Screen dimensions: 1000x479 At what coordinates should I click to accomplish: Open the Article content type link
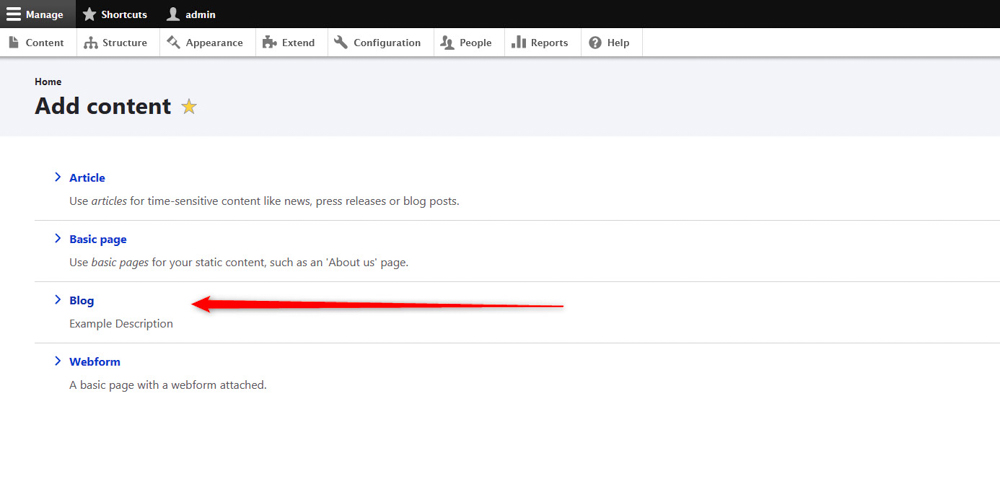(87, 178)
